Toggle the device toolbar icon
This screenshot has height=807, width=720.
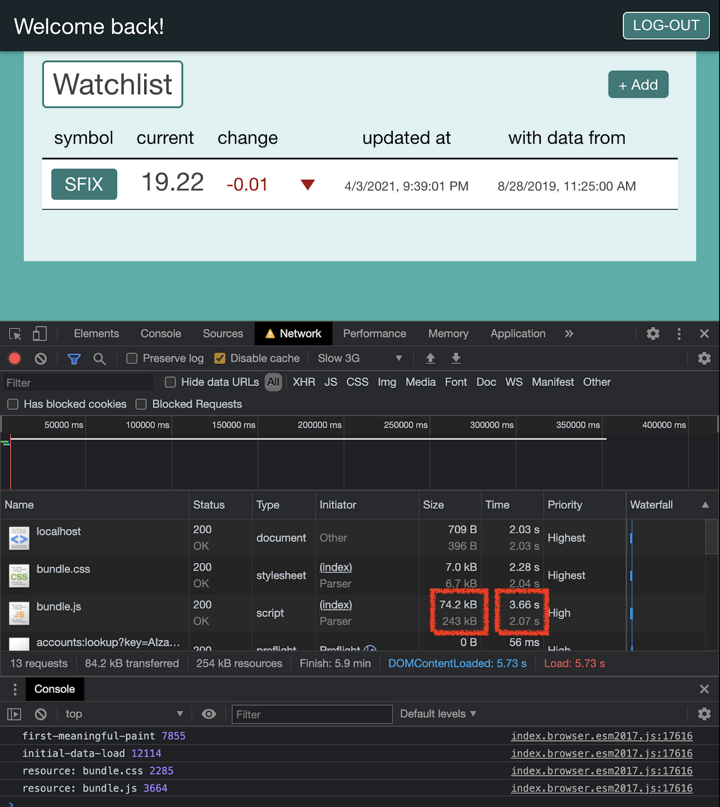point(39,334)
